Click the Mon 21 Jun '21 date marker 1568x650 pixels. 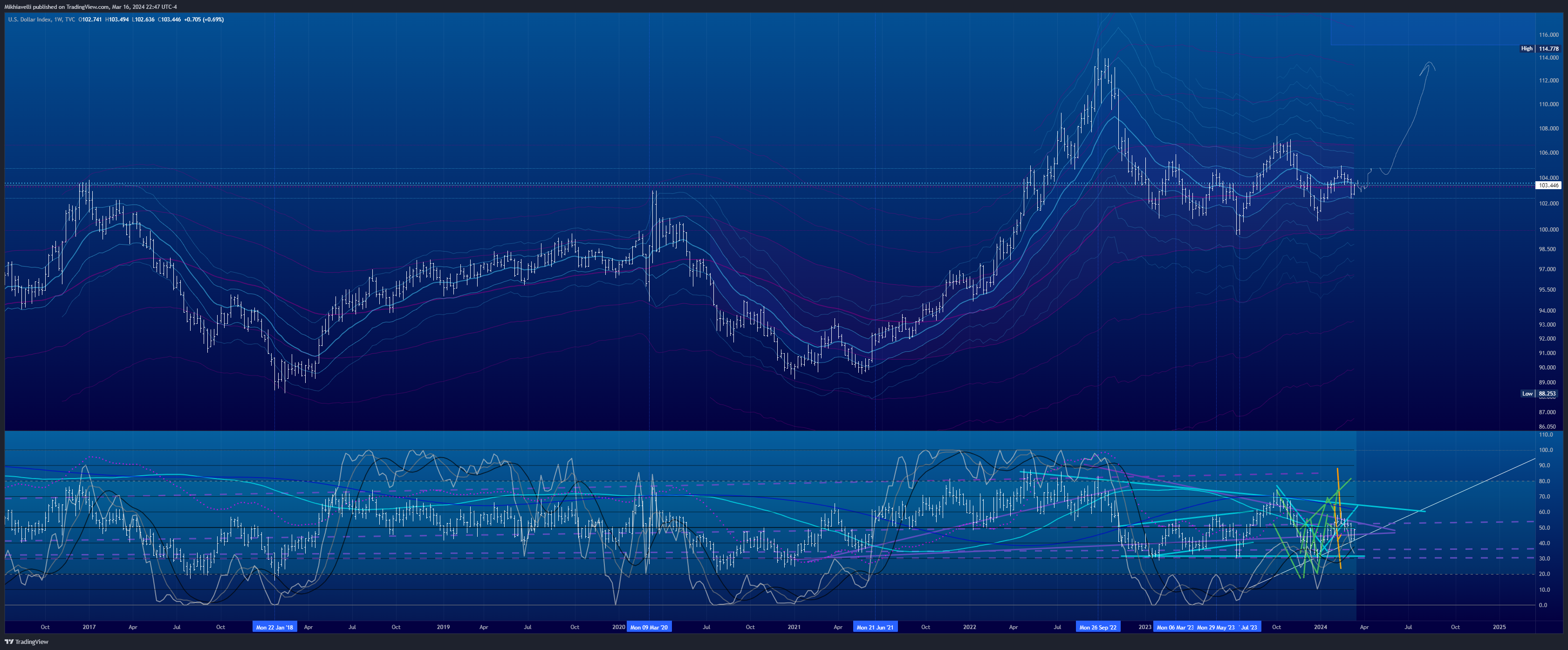(875, 627)
